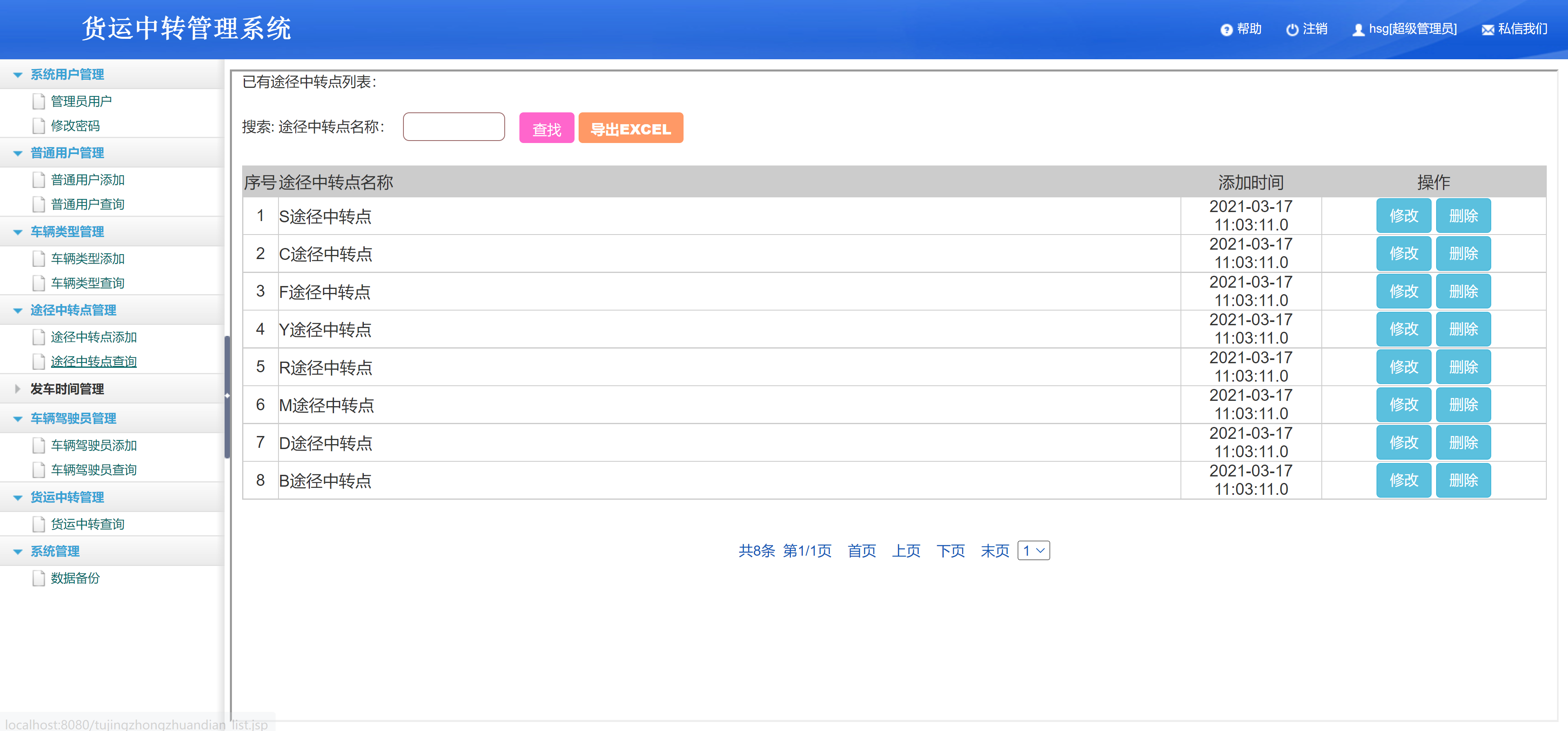
Task: Click the page icon next to 车辆类型查询
Action: [39, 283]
